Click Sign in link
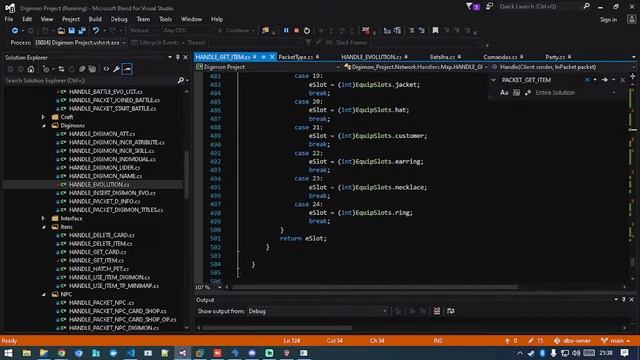Screen dimensions: 640x360 click(608, 20)
